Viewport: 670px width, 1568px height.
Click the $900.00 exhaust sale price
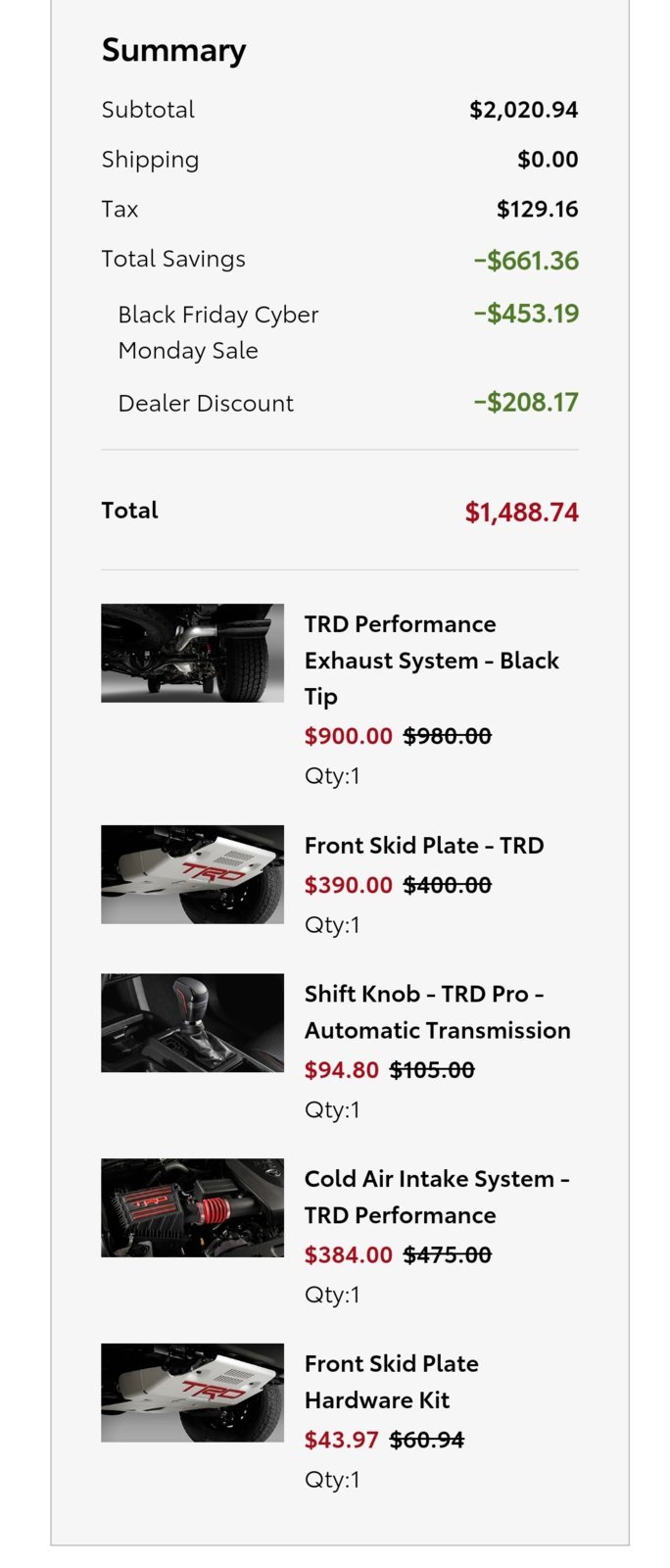[x=348, y=736]
